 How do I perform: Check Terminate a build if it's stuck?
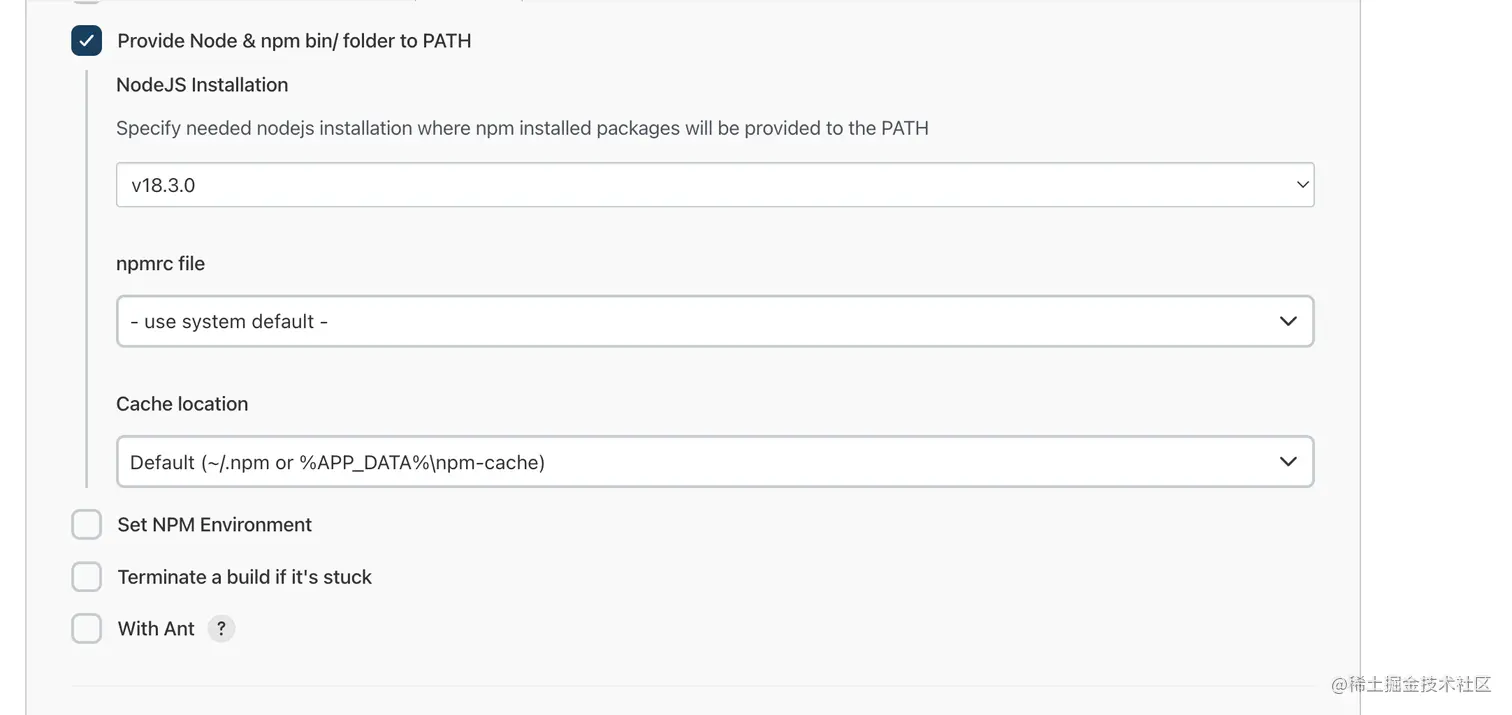[x=87, y=577]
